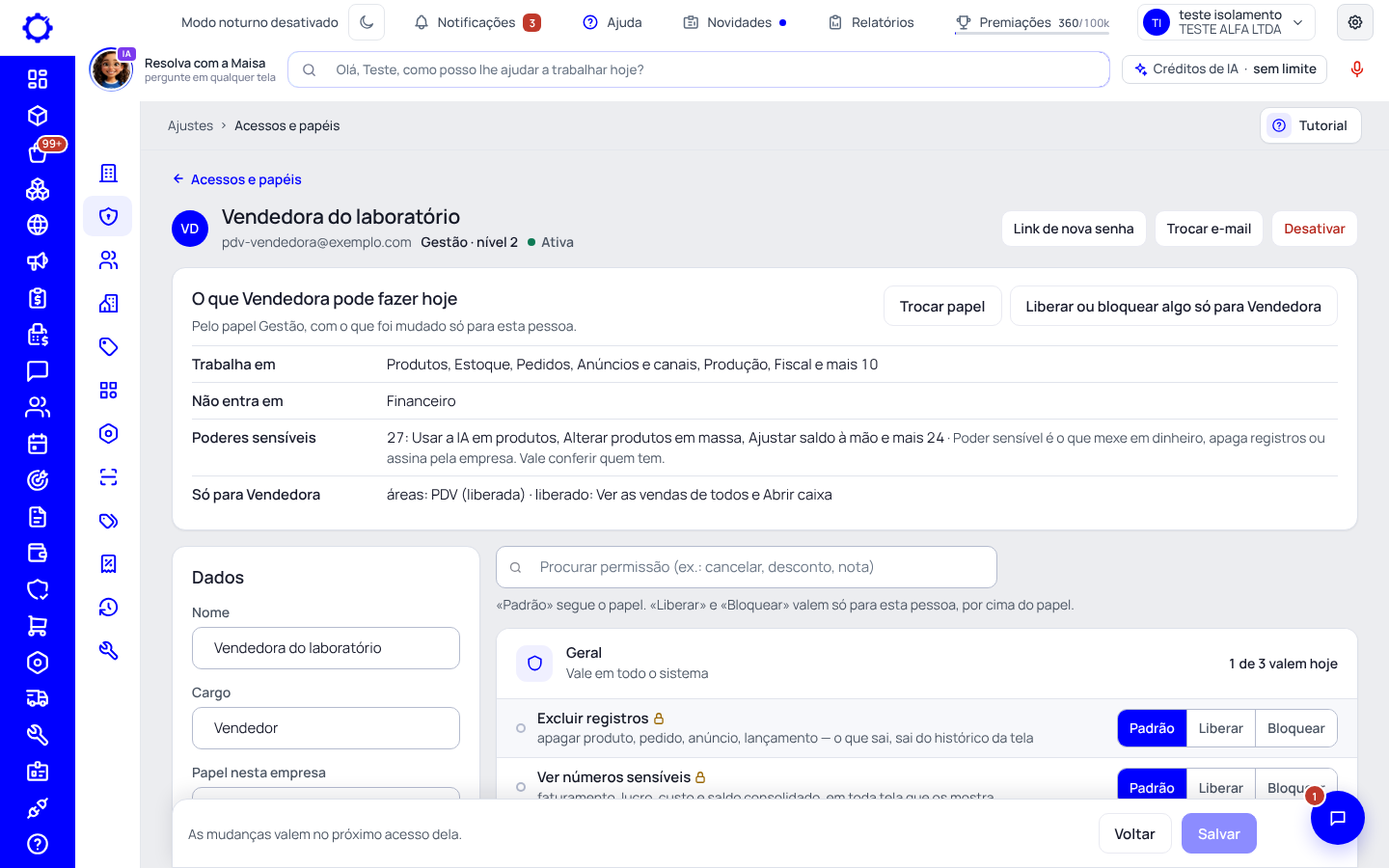
Task: Open the calendar icon in the blue sidebar
Action: [38, 444]
